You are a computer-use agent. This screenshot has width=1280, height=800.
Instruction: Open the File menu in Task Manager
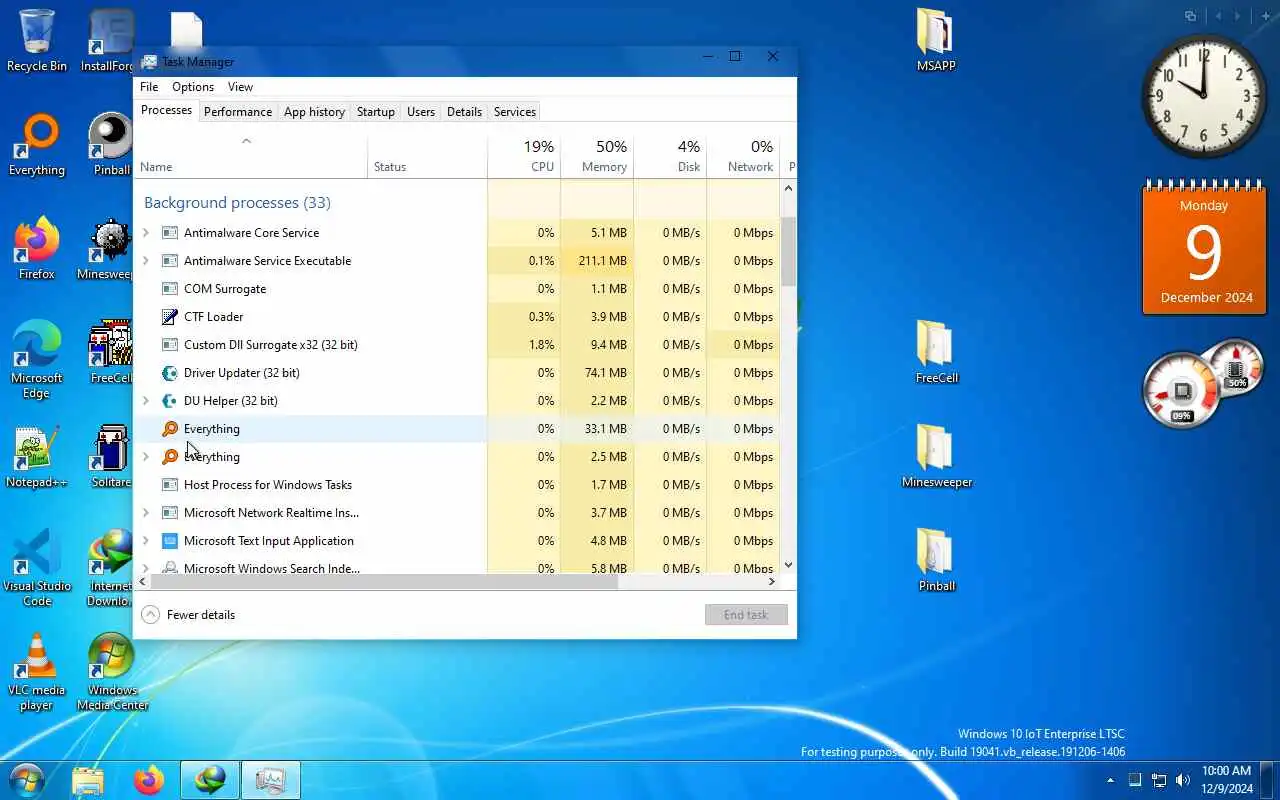click(x=149, y=87)
